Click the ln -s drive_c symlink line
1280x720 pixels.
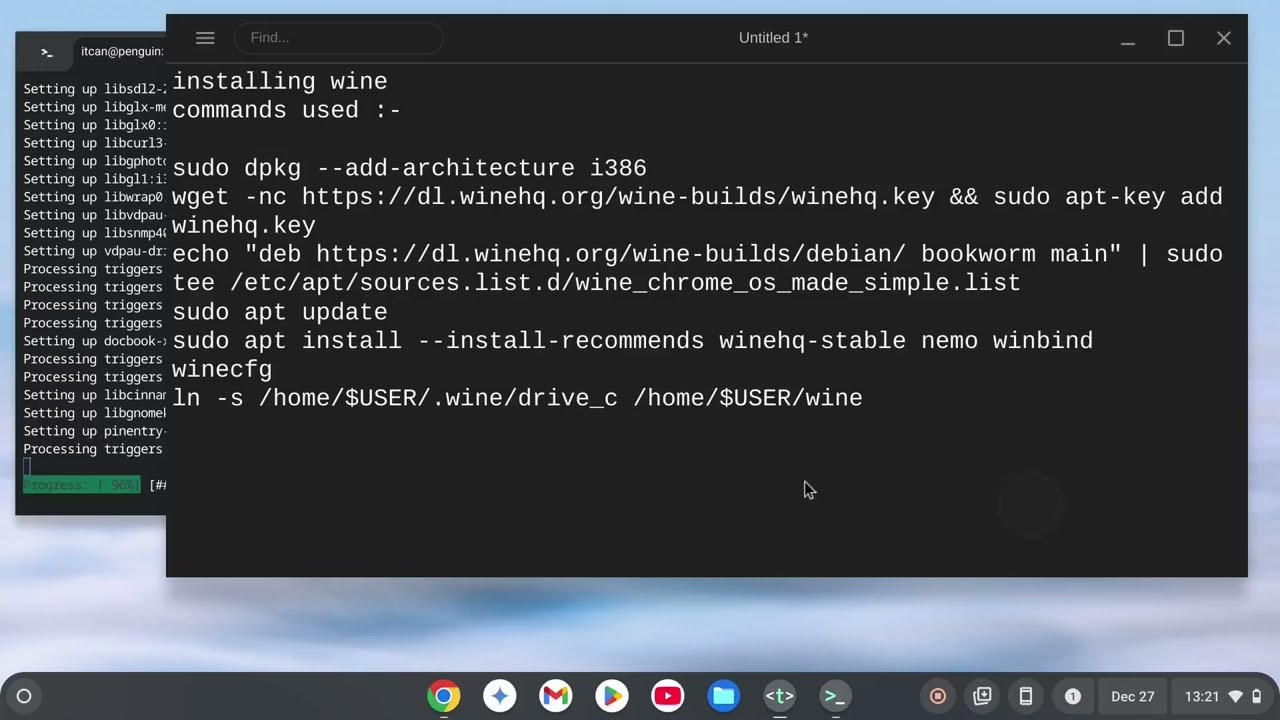coord(517,398)
